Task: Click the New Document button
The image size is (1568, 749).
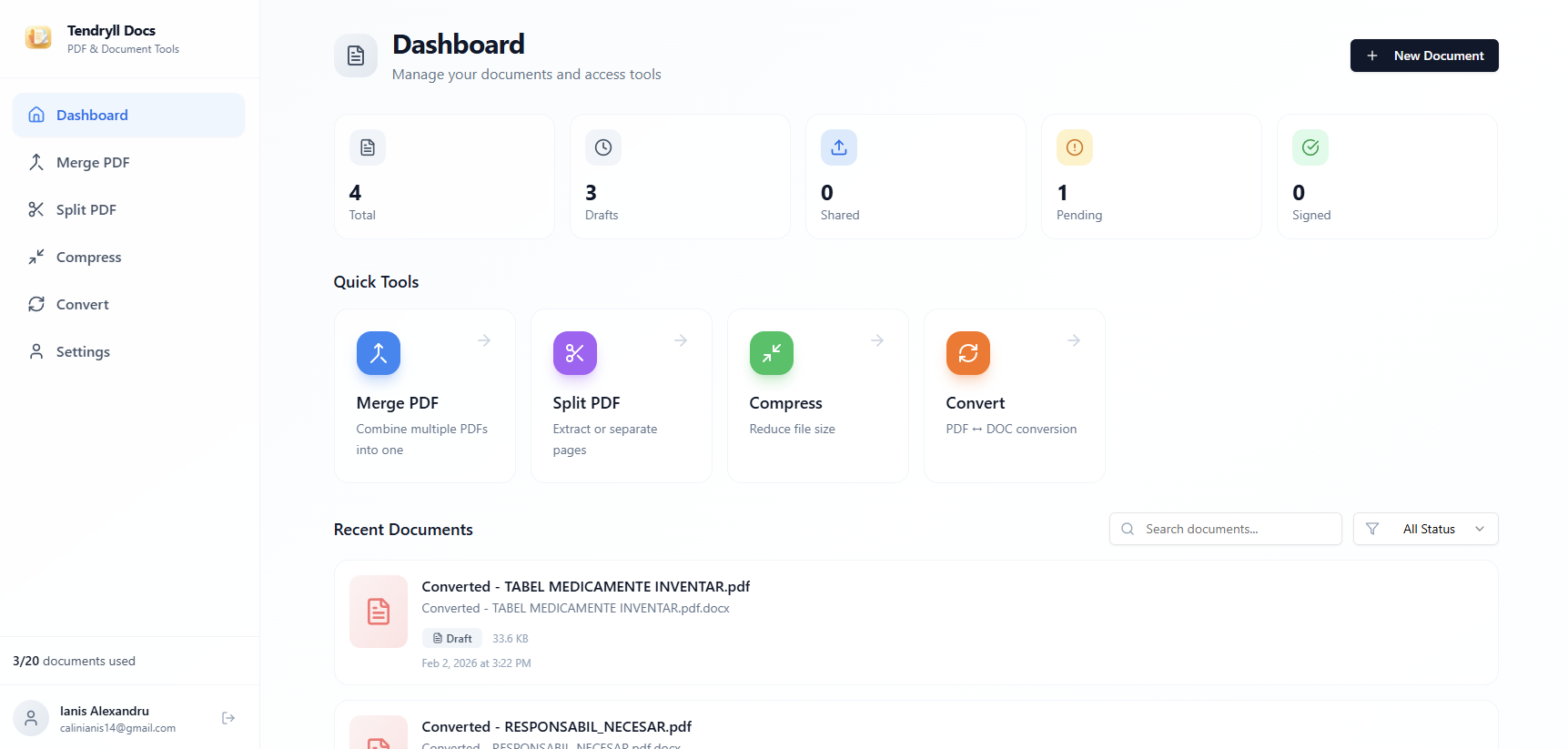Action: point(1423,56)
